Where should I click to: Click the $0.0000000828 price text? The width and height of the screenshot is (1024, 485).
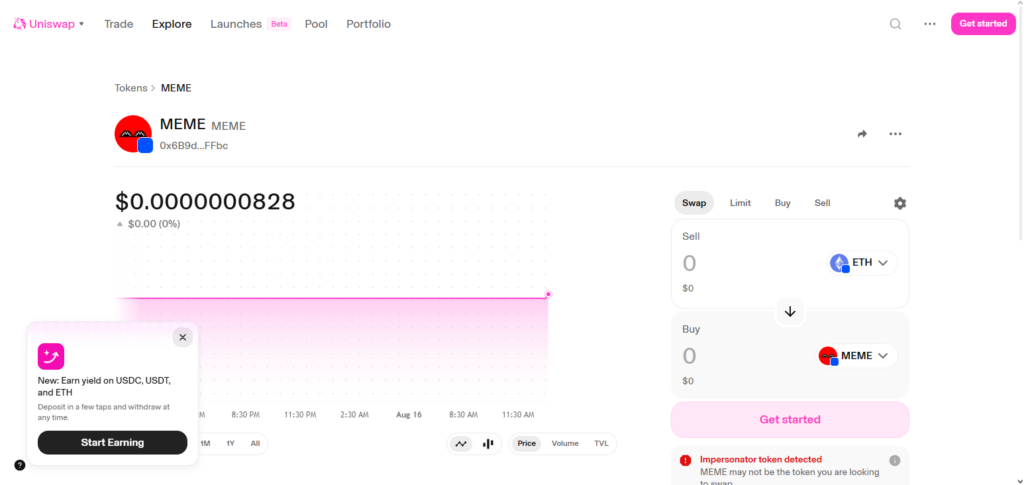coord(205,201)
